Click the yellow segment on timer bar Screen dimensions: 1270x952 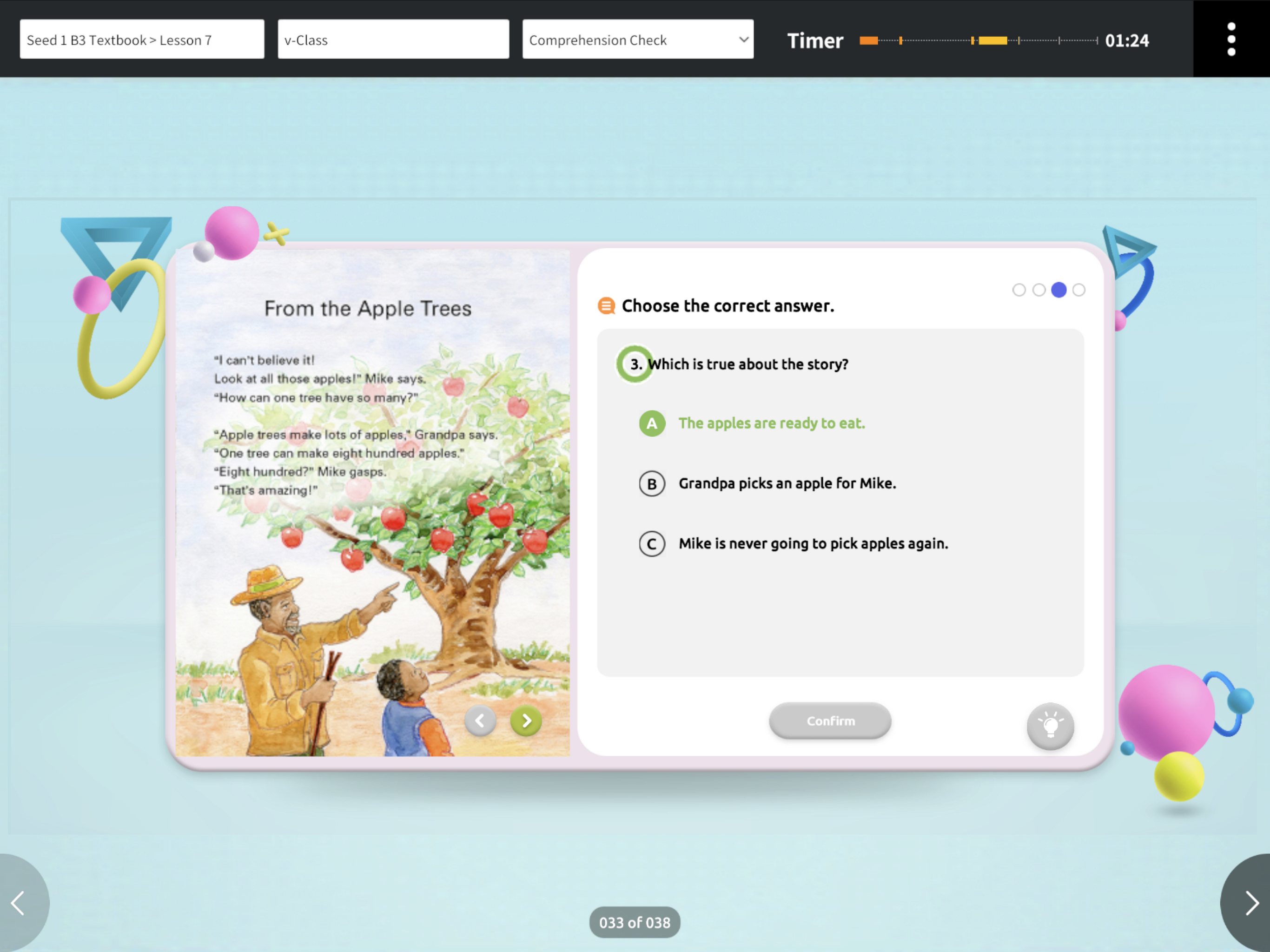pos(992,40)
